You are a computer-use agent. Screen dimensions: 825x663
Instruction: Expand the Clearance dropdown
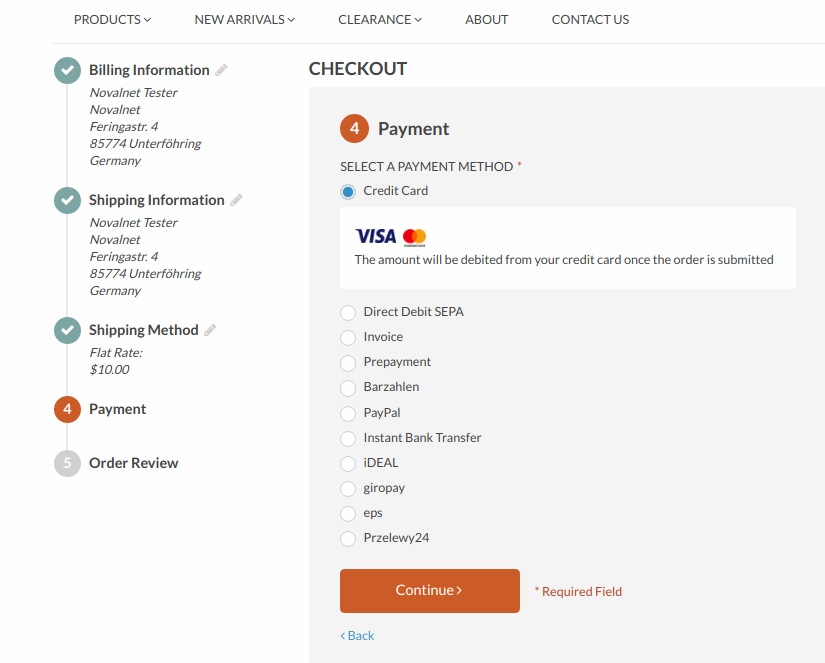[x=380, y=19]
